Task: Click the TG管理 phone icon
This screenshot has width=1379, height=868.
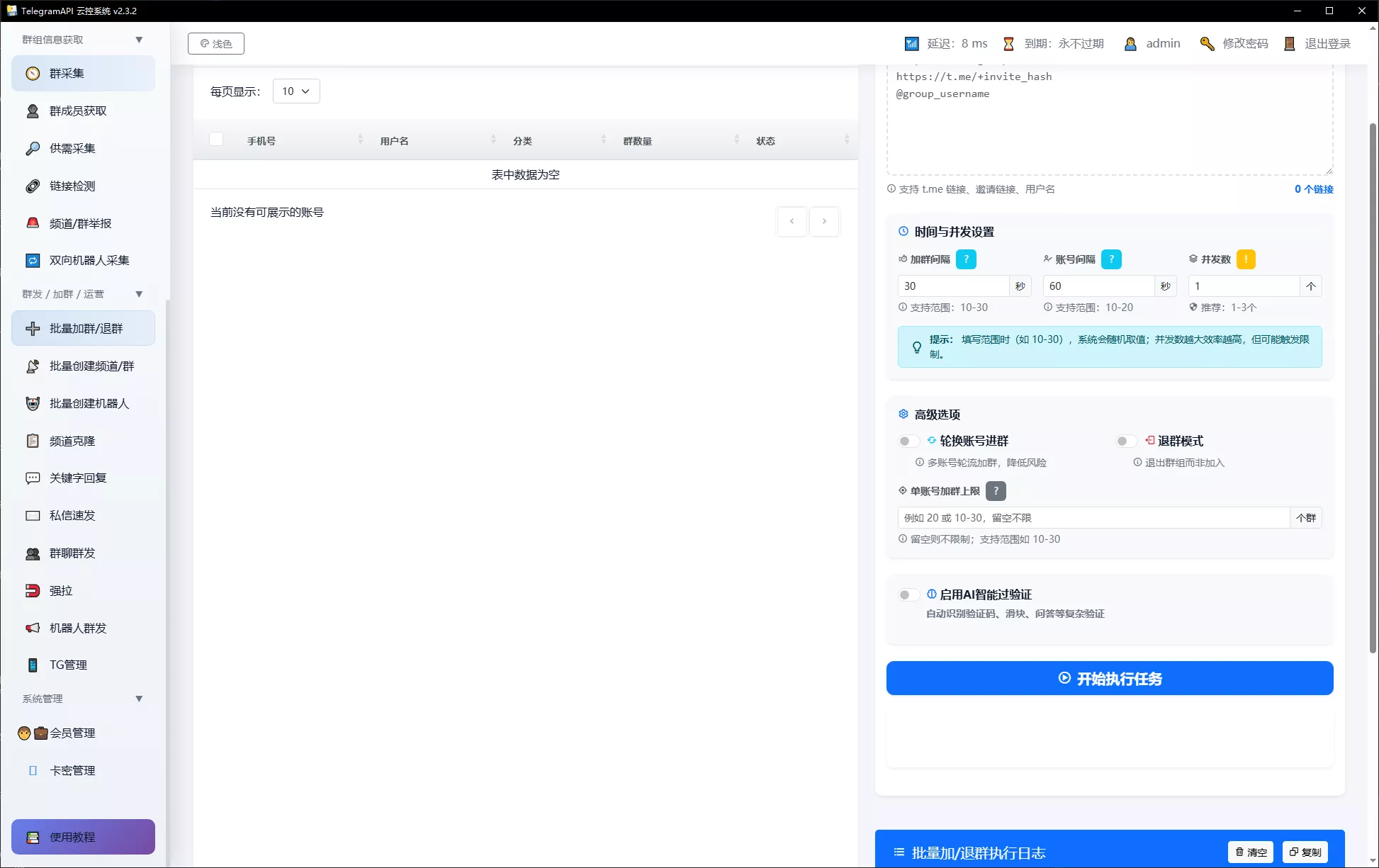Action: (33, 665)
